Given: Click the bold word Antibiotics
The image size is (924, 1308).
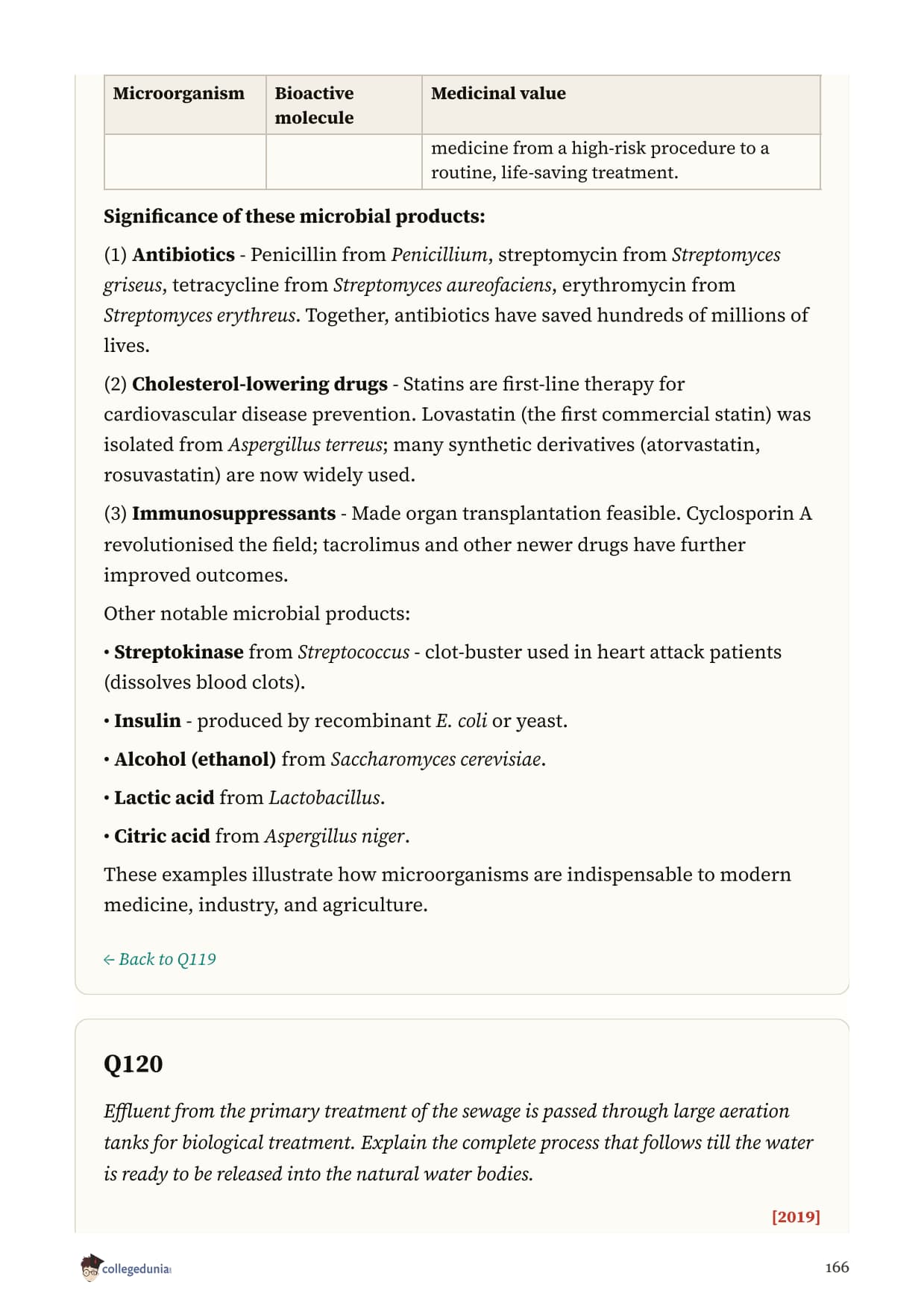Looking at the screenshot, I should pos(183,254).
